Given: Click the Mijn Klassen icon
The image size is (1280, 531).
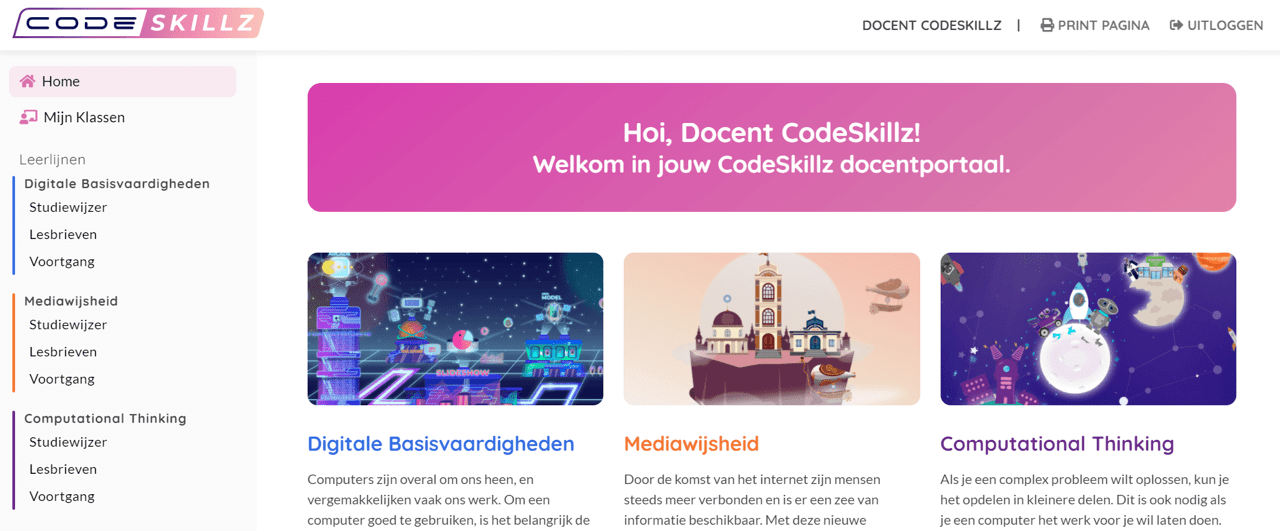Looking at the screenshot, I should [x=28, y=117].
